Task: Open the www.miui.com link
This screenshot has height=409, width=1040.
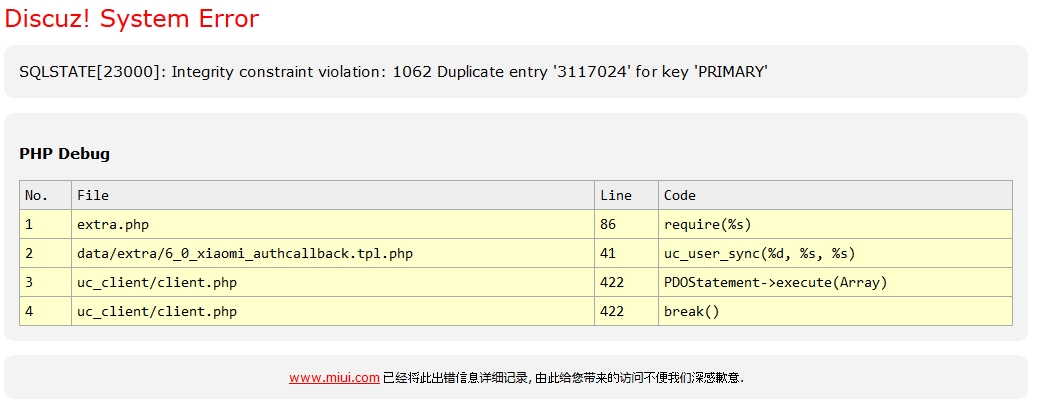Action: tap(334, 378)
